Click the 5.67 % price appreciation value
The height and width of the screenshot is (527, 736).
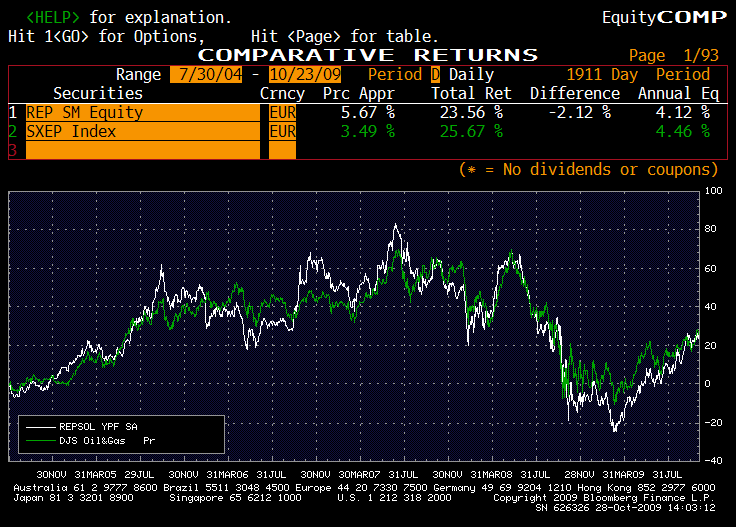click(368, 113)
